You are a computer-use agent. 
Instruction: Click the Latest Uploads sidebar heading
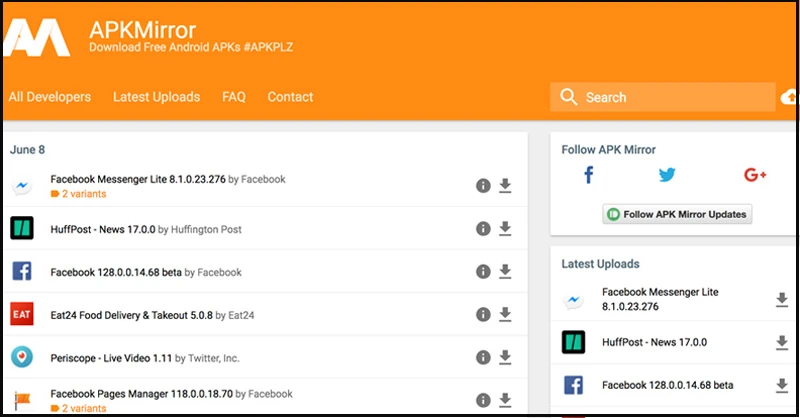click(x=601, y=264)
